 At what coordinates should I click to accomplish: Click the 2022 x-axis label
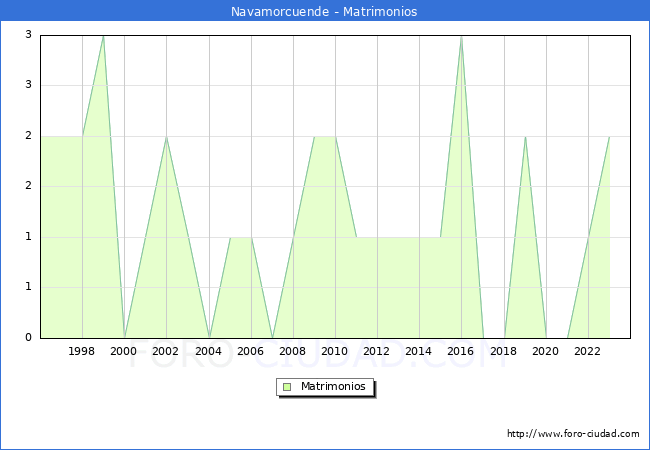pos(587,351)
